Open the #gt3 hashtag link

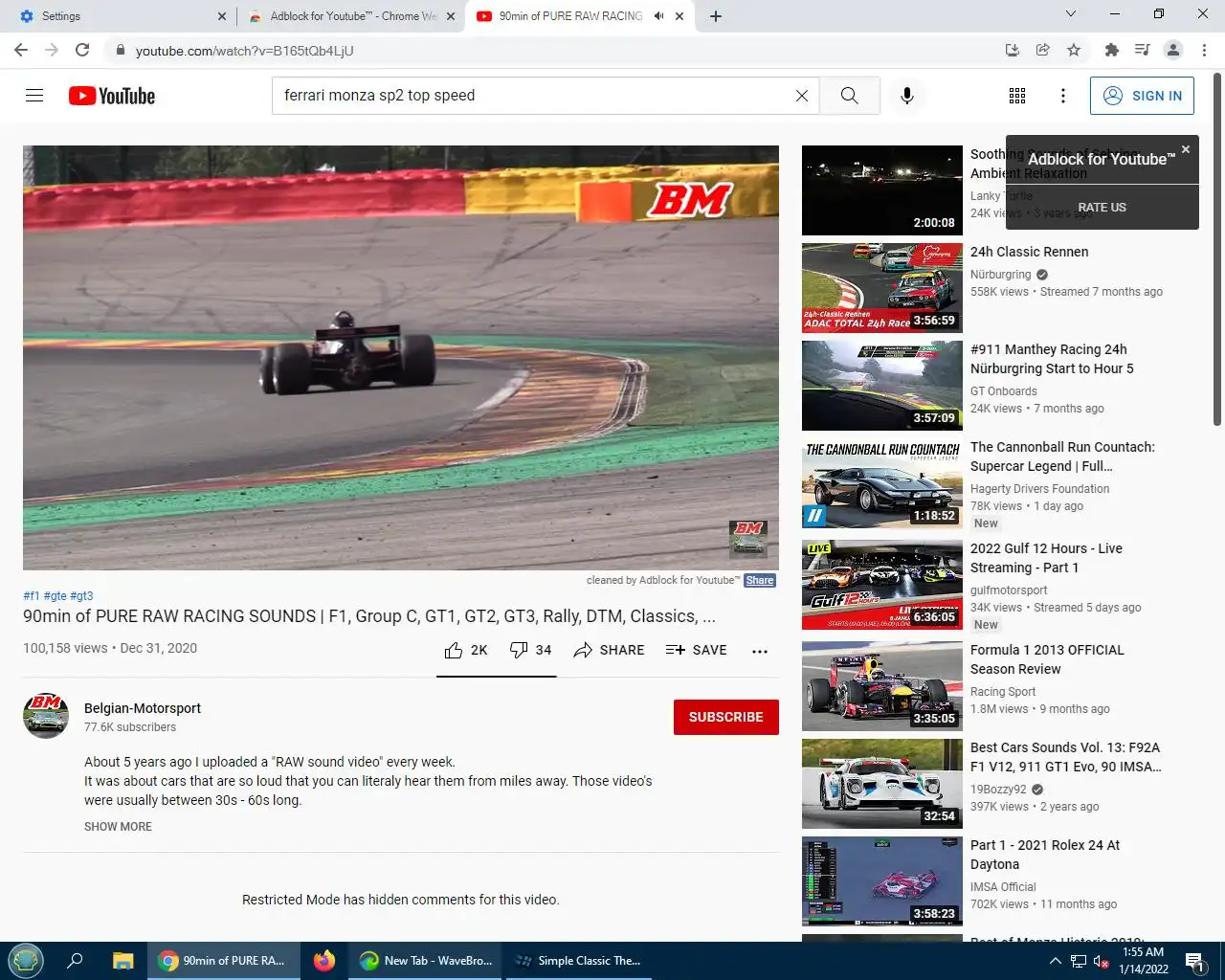pyautogui.click(x=81, y=596)
